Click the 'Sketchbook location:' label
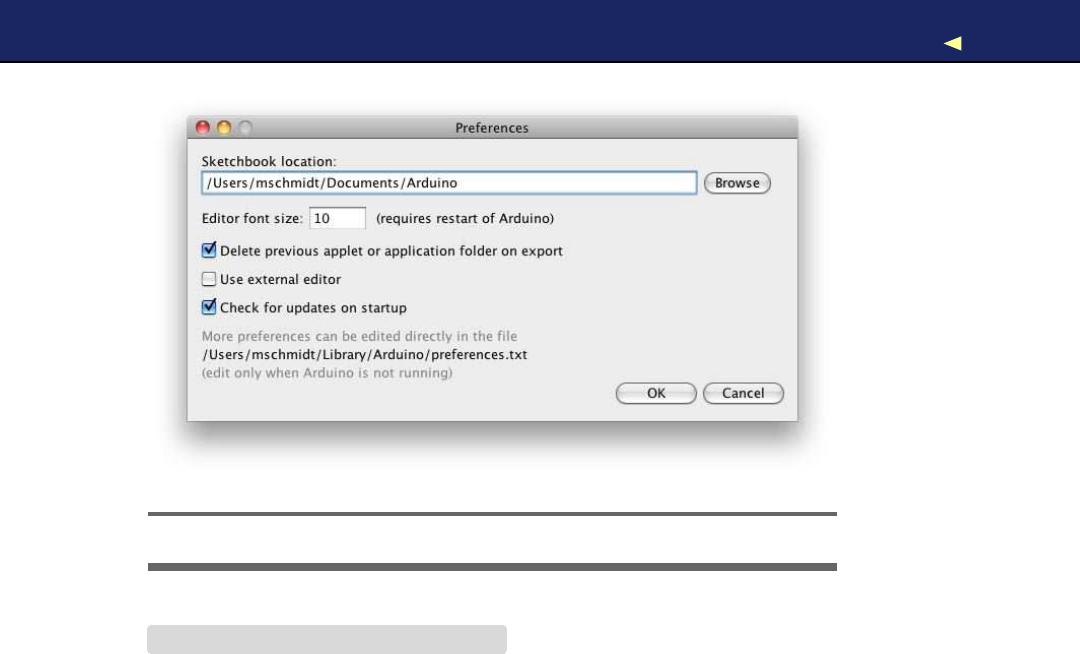Viewport: 1080px width, 654px height. point(269,162)
